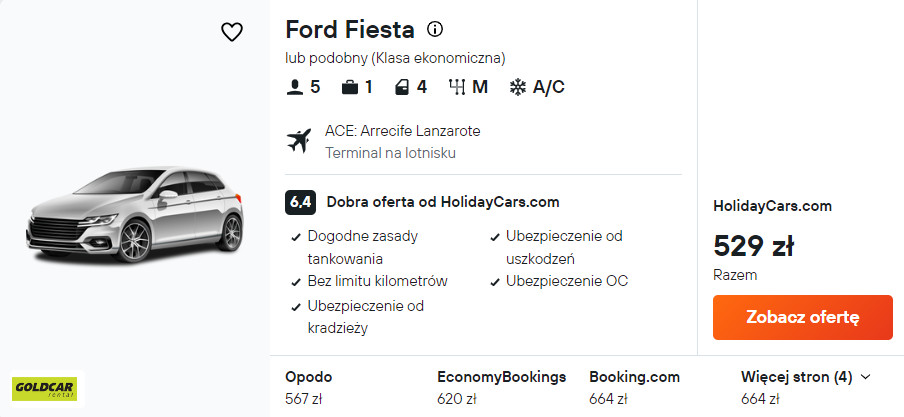The image size is (904, 417).
Task: Select the Booking.com 664 zł offer
Action: (x=634, y=388)
